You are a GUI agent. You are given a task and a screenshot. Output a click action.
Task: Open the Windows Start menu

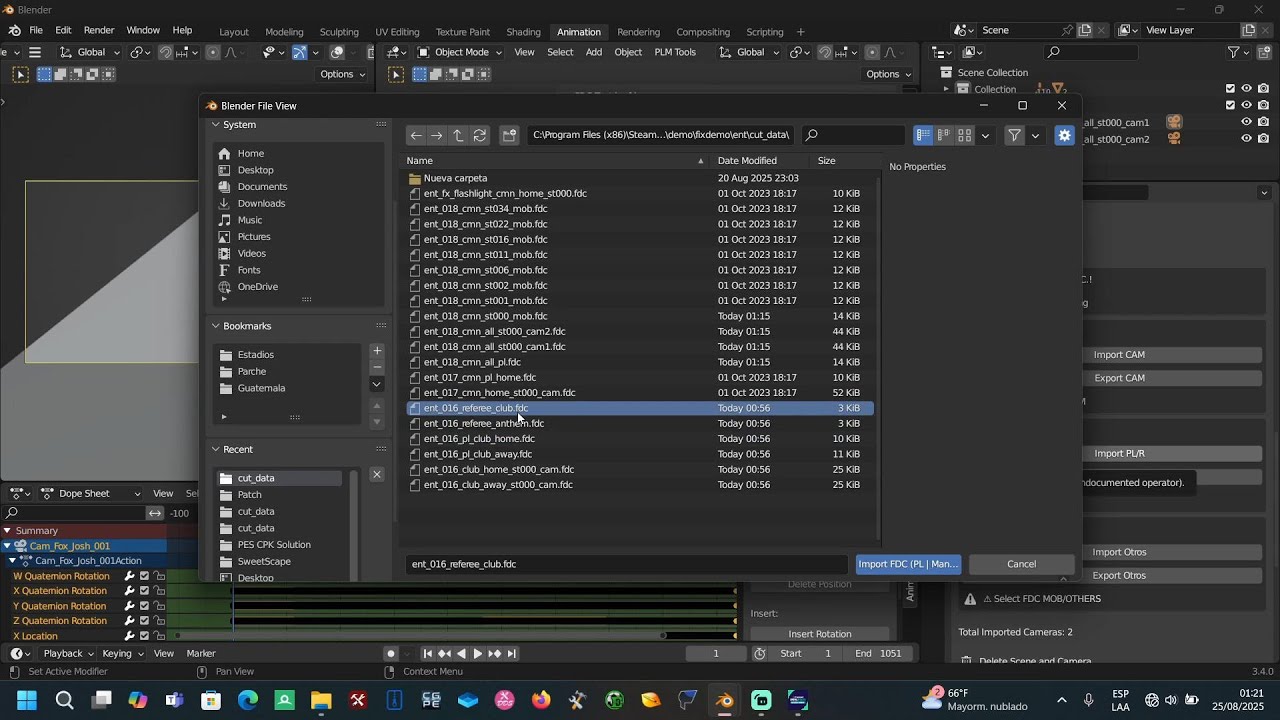point(27,700)
